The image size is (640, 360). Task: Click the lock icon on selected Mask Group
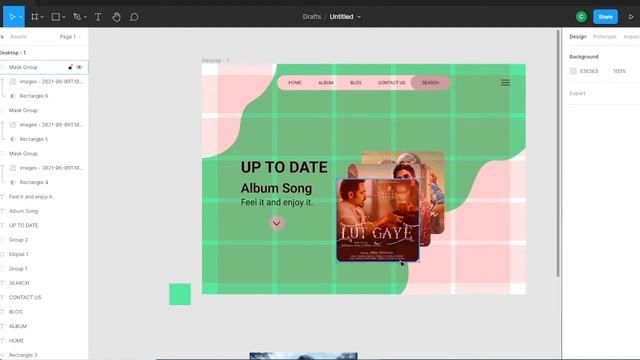click(70, 67)
